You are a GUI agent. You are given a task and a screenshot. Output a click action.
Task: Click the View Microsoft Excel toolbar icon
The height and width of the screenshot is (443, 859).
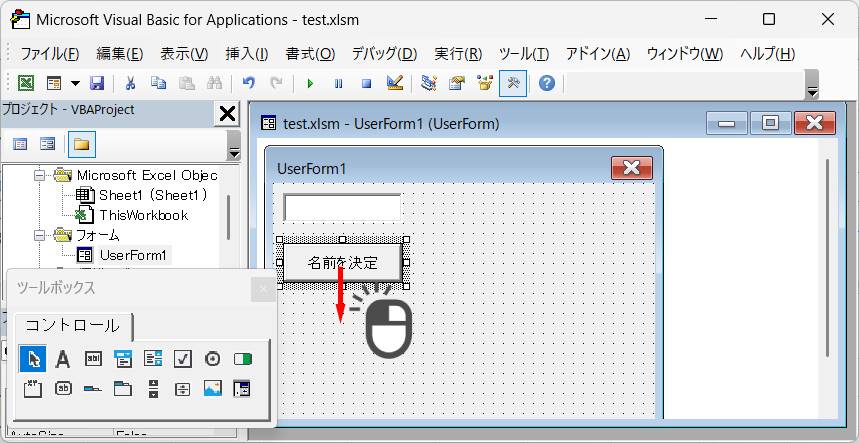coord(26,83)
